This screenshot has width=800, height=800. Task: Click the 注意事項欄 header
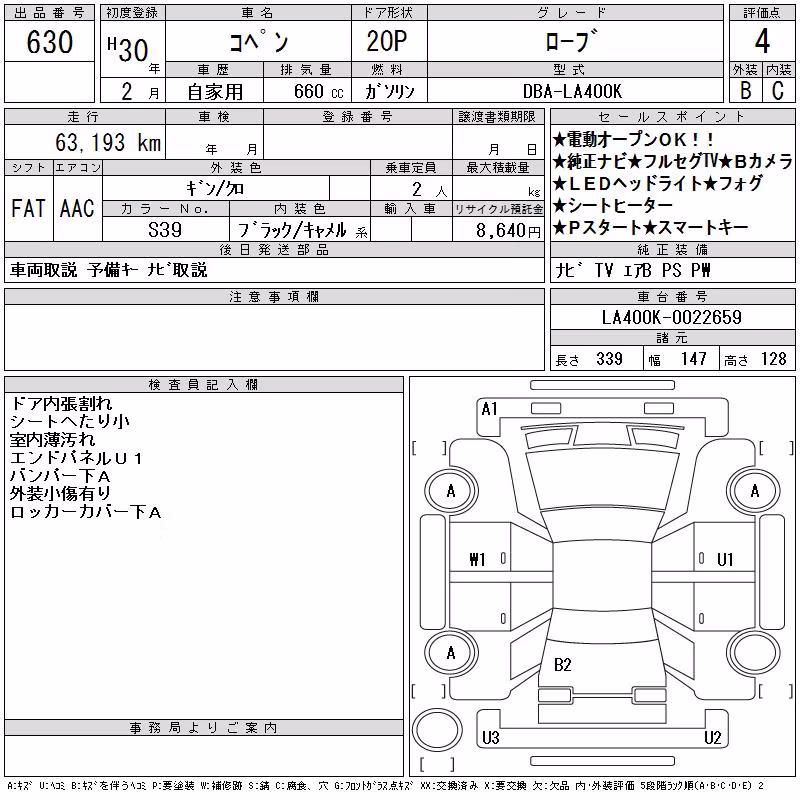tap(274, 296)
